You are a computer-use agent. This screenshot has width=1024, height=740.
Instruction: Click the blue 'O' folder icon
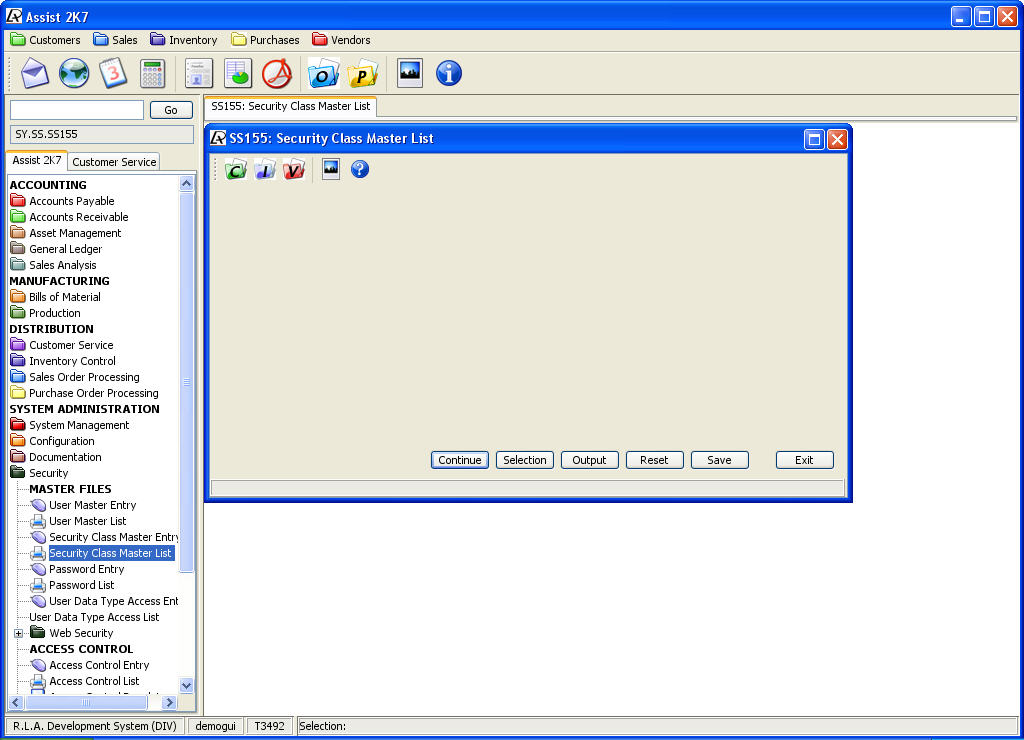323,73
